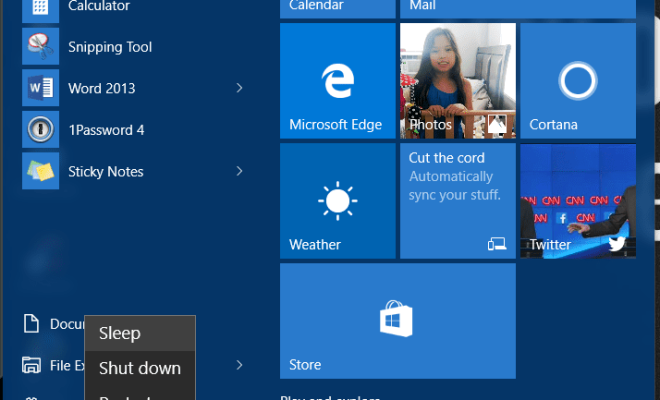Screen dimensions: 660x400
Task: Click the Calculator text label
Action: coord(99,6)
